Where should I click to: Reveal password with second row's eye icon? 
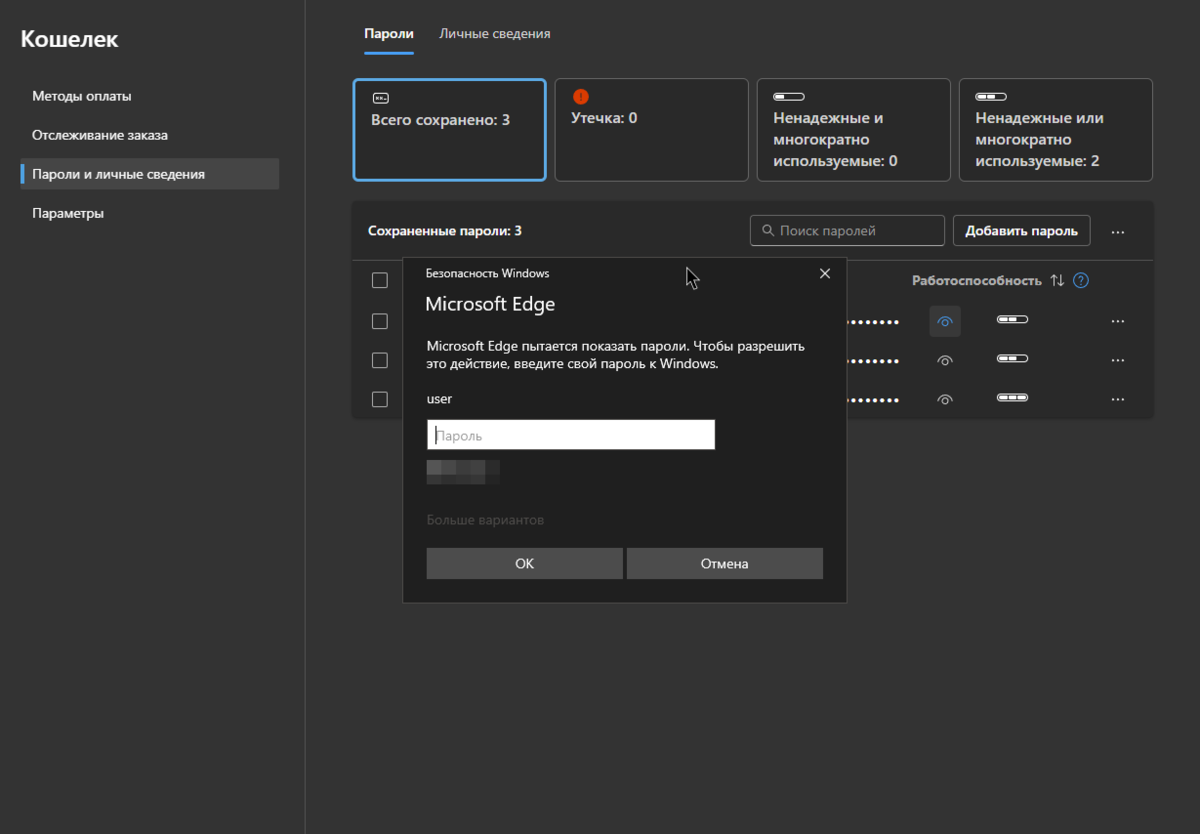point(945,360)
